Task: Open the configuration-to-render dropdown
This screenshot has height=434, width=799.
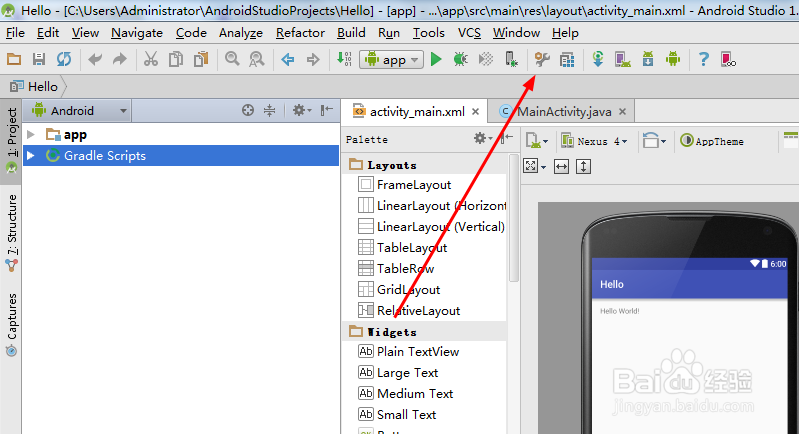Action: tap(537, 141)
